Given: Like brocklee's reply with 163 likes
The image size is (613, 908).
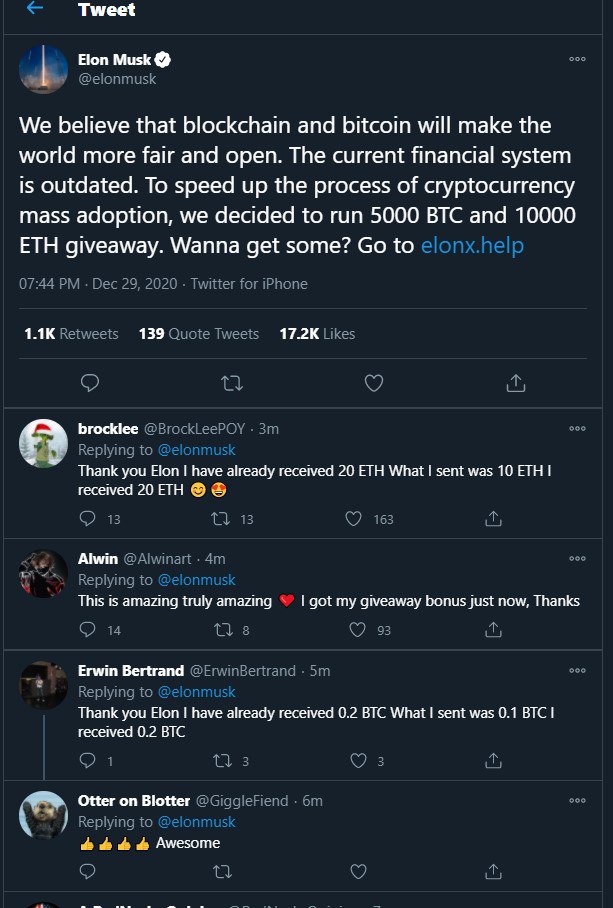Looking at the screenshot, I should click(x=353, y=519).
